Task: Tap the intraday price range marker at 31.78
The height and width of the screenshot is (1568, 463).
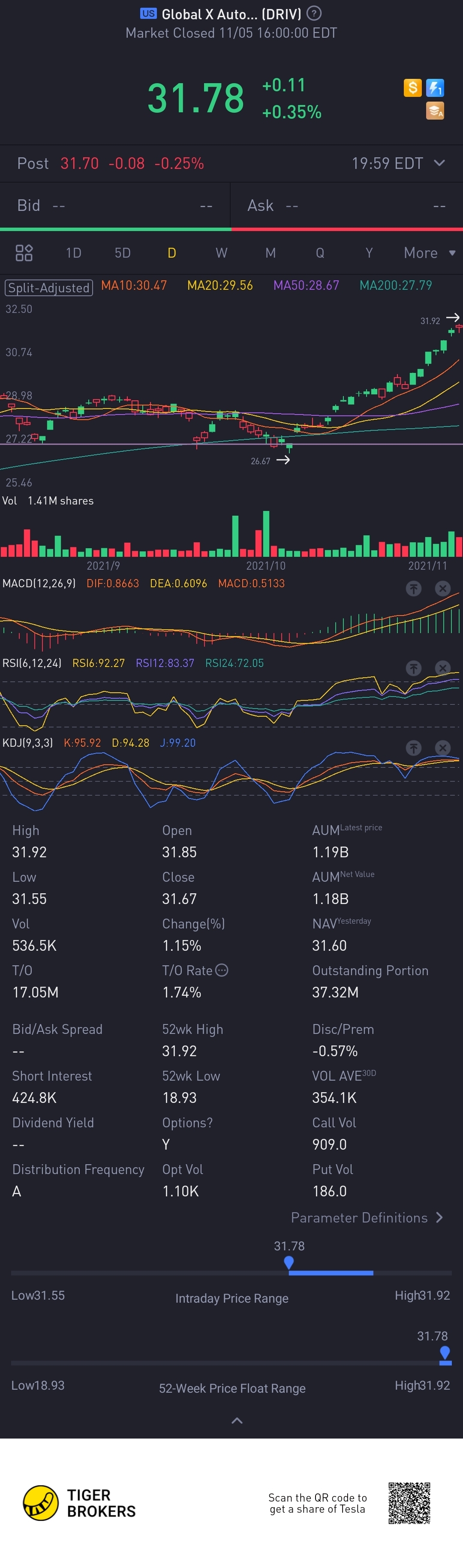Action: [x=289, y=1262]
